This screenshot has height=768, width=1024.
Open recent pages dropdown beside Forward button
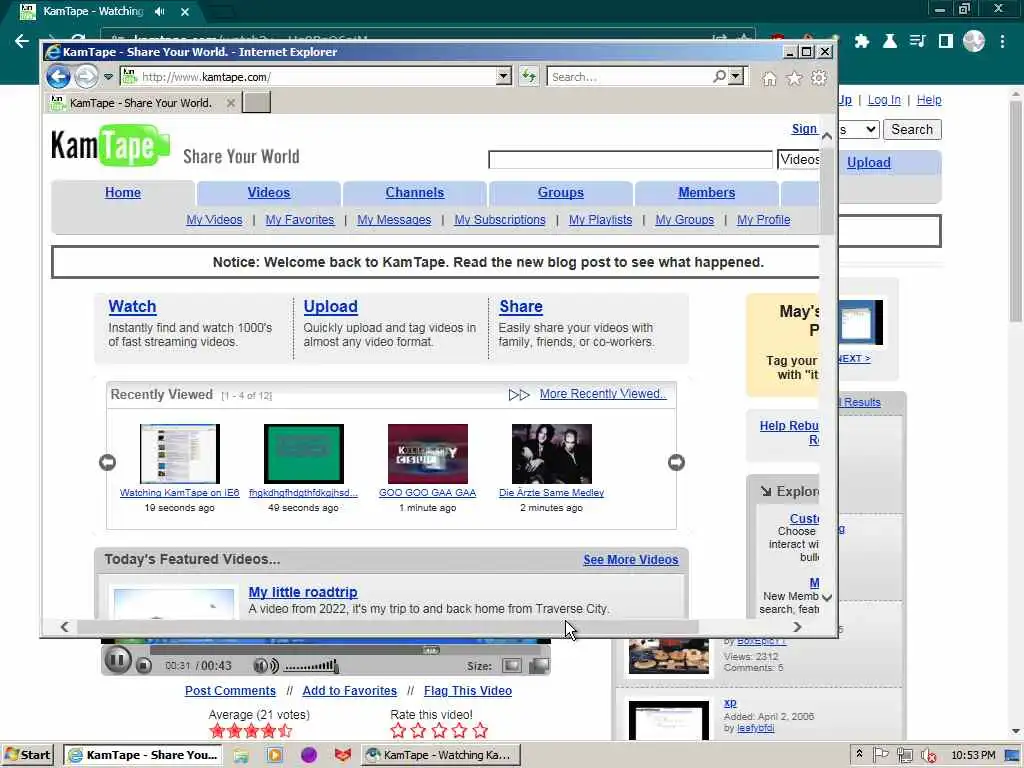coord(108,77)
